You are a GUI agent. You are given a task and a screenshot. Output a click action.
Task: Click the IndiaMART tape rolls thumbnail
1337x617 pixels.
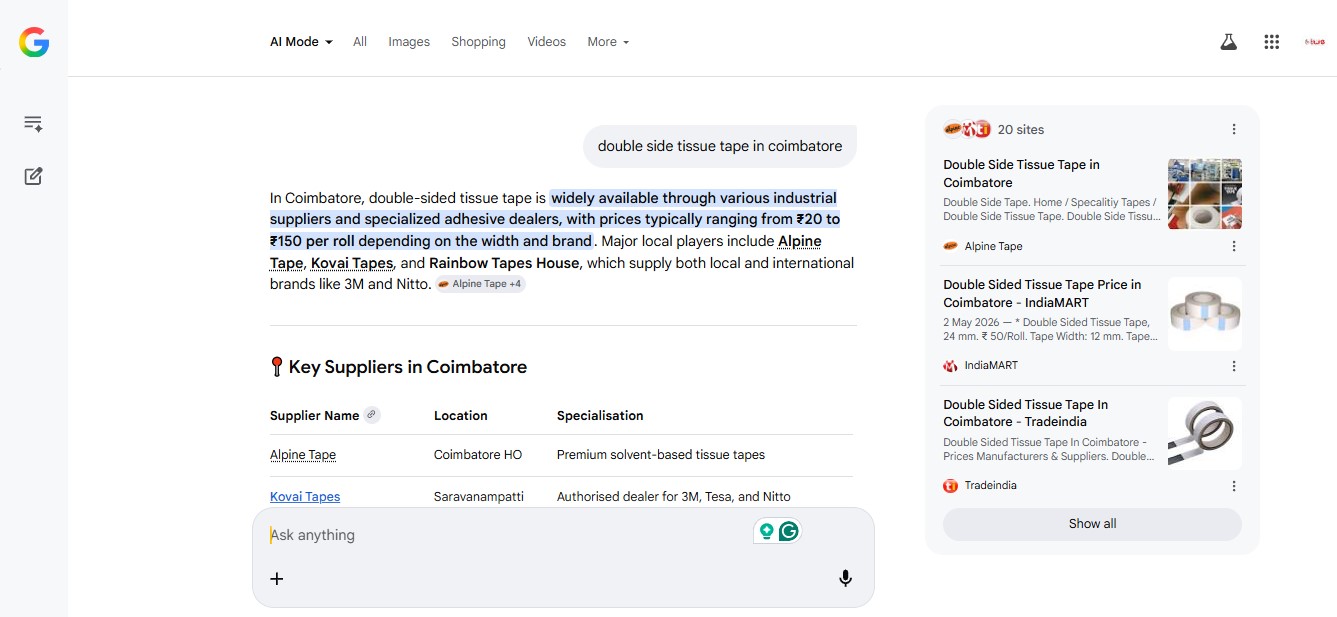click(x=1205, y=313)
